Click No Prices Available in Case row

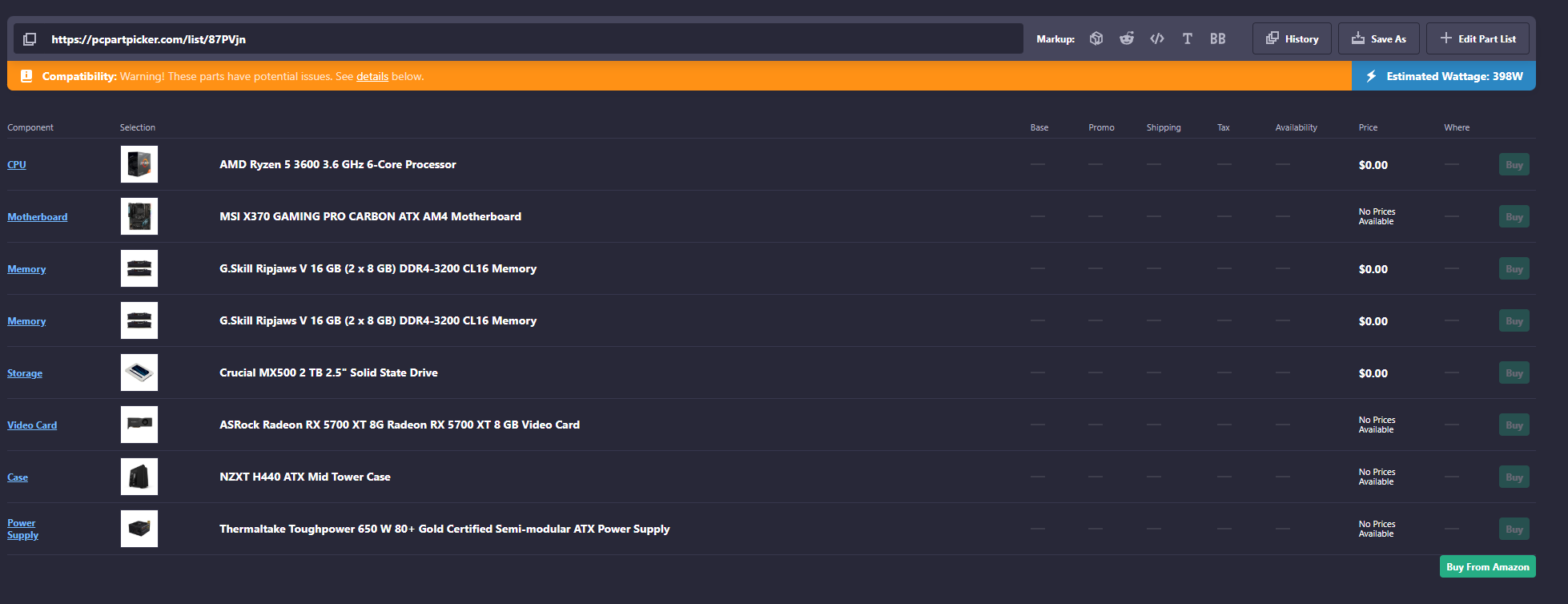tap(1377, 477)
